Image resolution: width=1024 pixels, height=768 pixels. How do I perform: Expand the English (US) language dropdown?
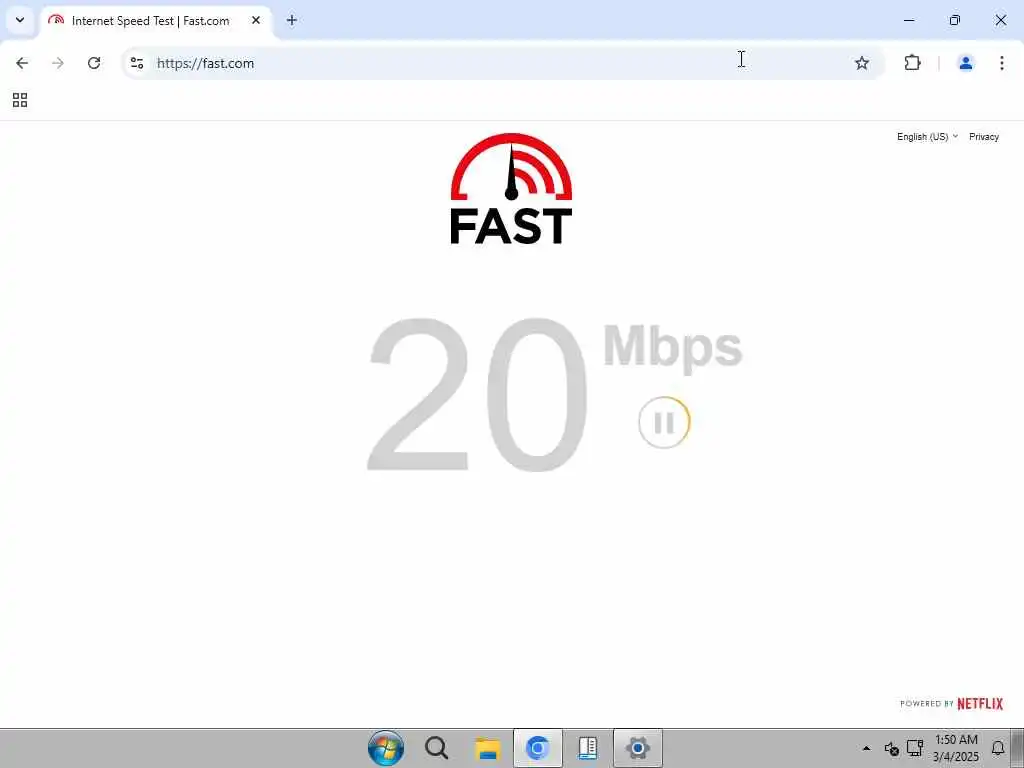pyautogui.click(x=927, y=136)
